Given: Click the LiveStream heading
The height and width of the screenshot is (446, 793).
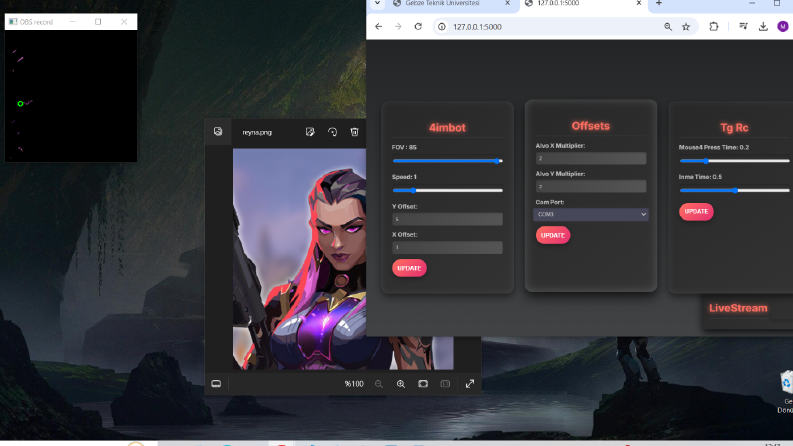Looking at the screenshot, I should [x=738, y=308].
